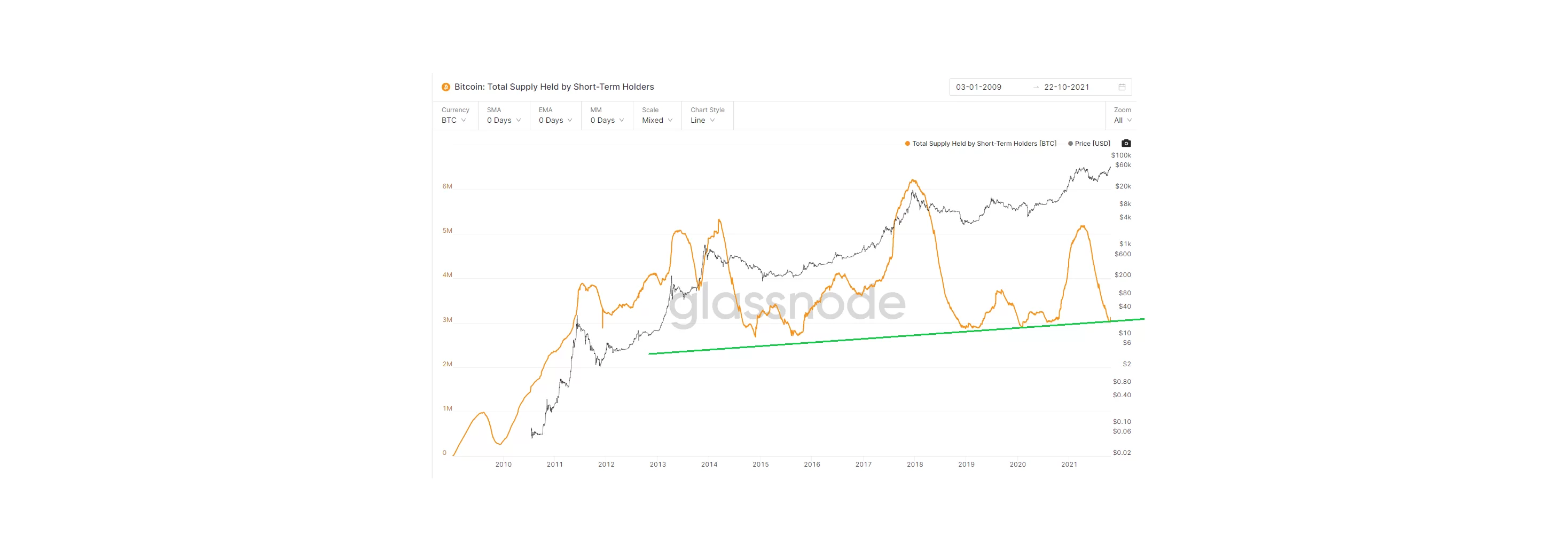Open the Chart Style Line selector

tap(703, 120)
